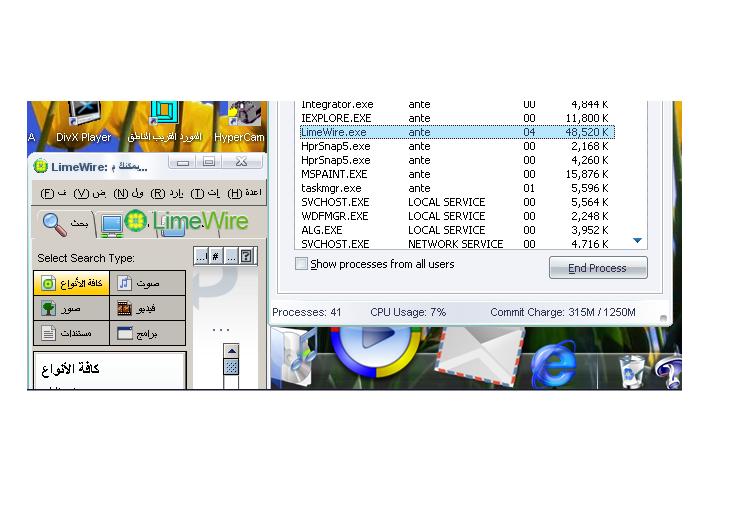Choose the Programs (برامج) search type

[148, 333]
